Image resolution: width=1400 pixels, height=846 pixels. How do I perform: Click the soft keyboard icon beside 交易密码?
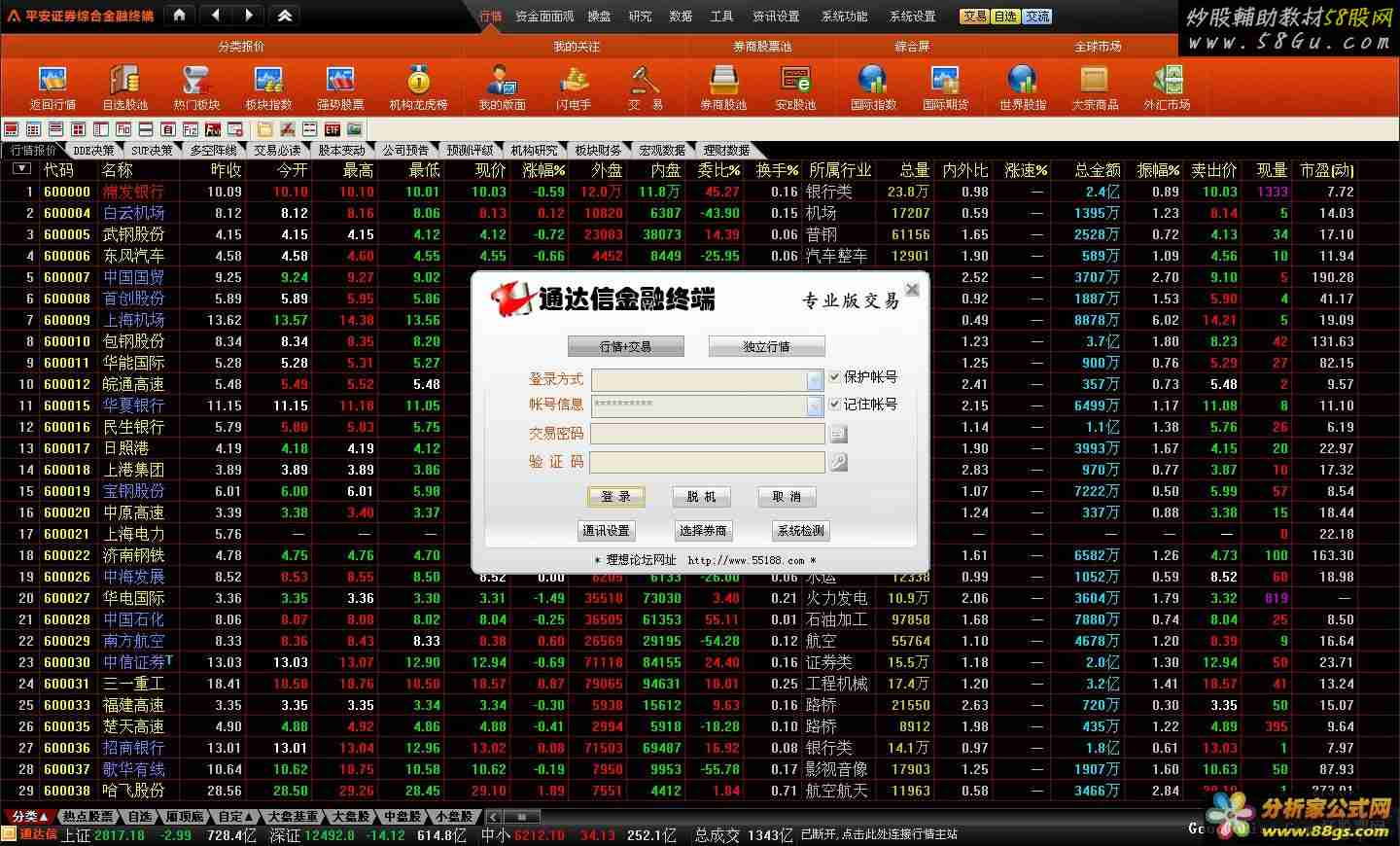[x=837, y=435]
